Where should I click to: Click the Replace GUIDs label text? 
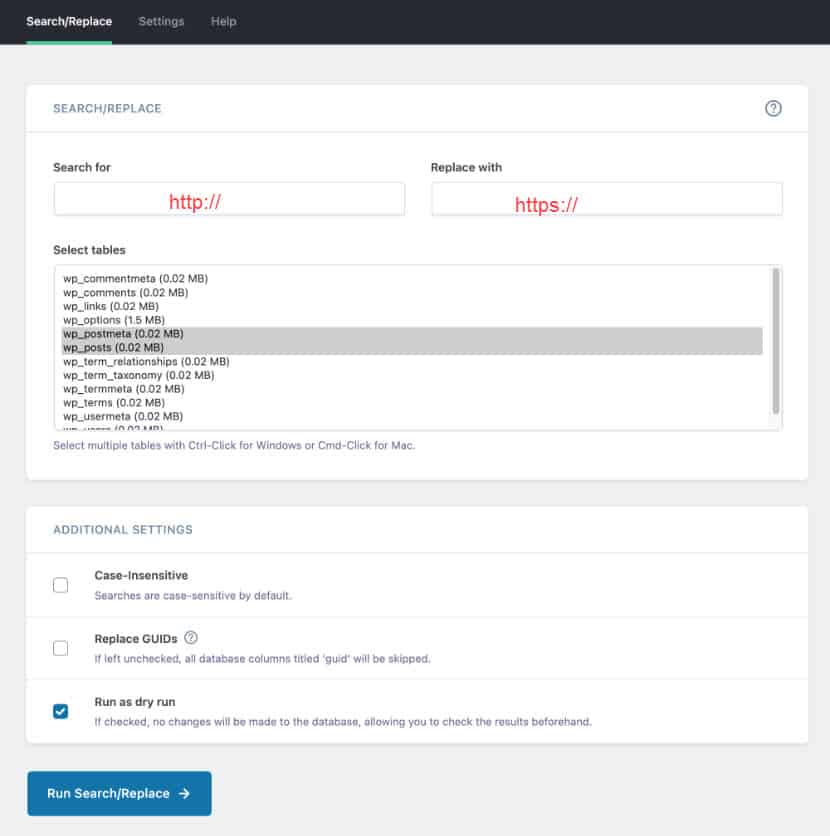click(136, 639)
